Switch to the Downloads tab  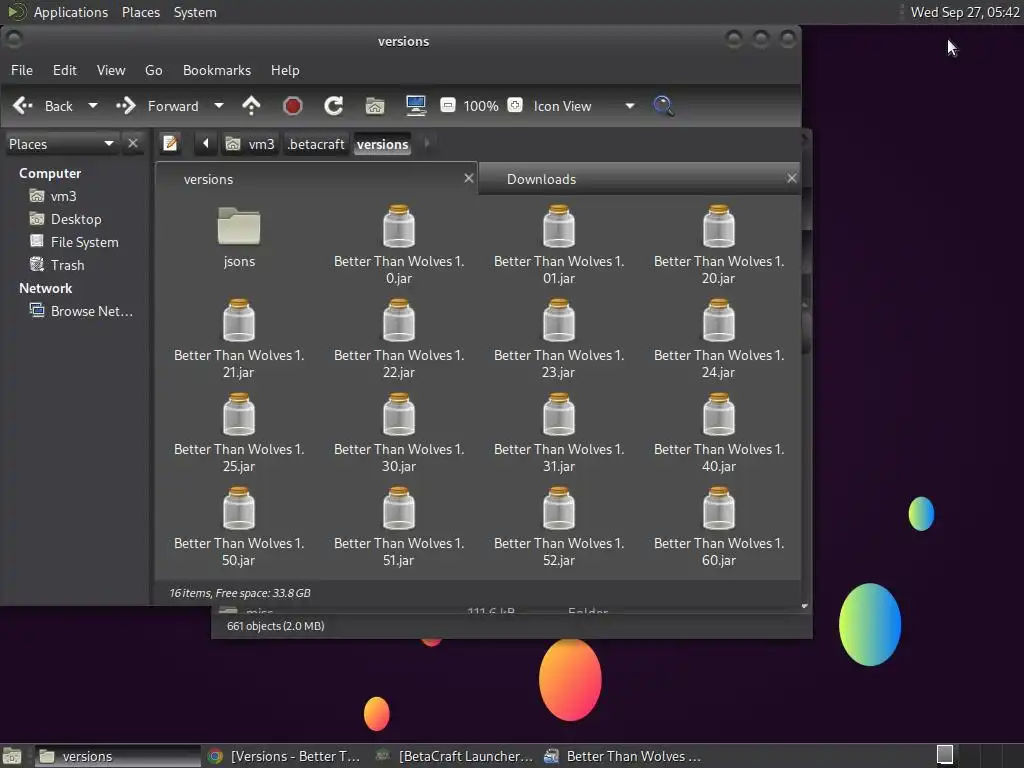point(640,179)
